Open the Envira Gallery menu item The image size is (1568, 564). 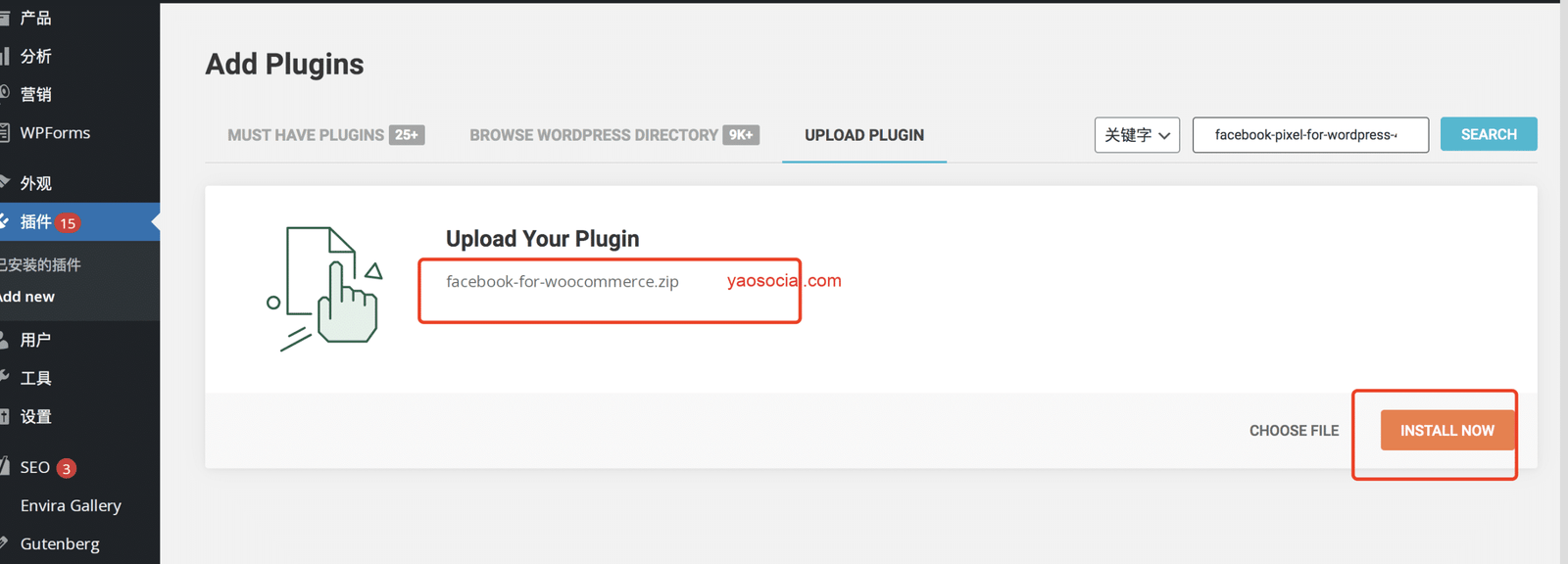(x=71, y=505)
